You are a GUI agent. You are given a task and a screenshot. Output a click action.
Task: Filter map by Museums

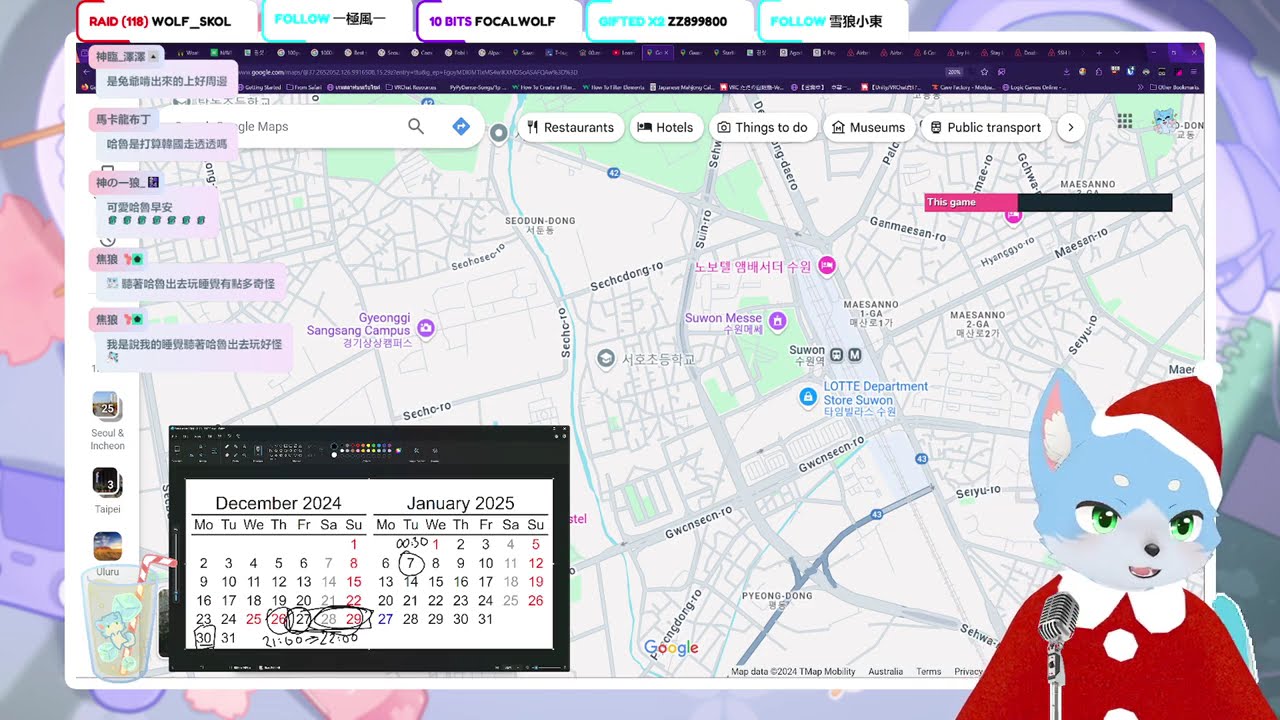pyautogui.click(x=868, y=127)
